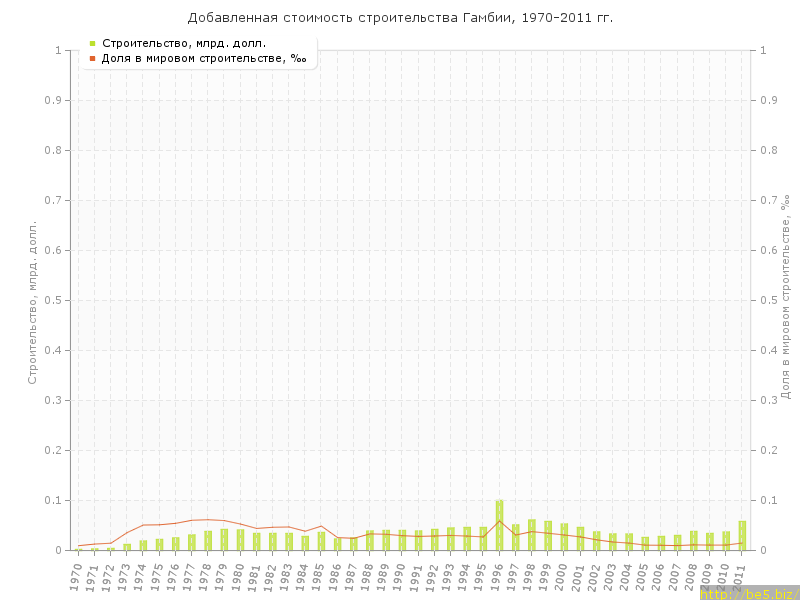Click the 2011 label on the x-axis
The image size is (800, 600).
[740, 577]
